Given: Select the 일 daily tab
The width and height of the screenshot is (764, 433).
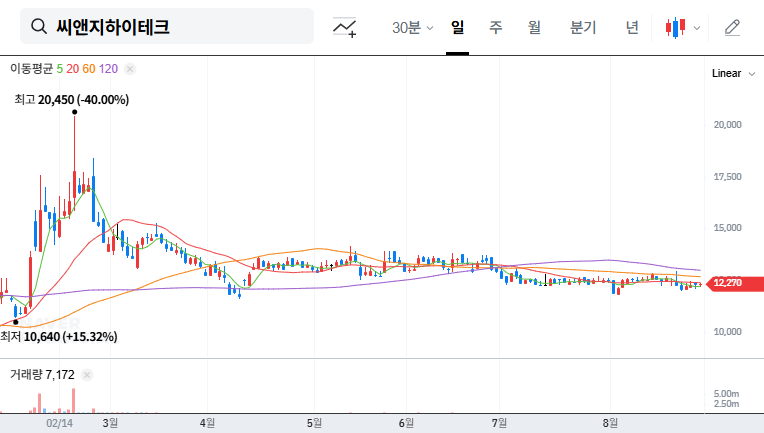Looking at the screenshot, I should pyautogui.click(x=457, y=27).
